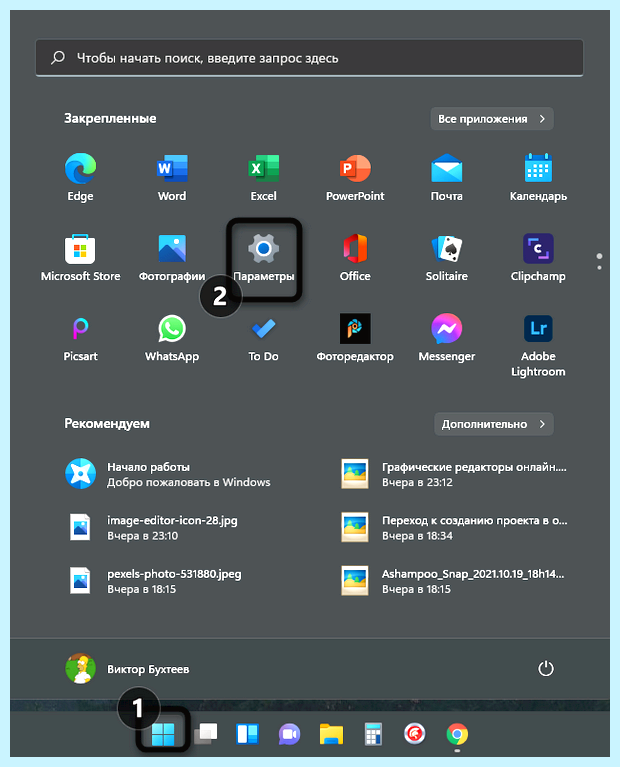Launch Word from pinned apps
This screenshot has width=620, height=767.
[172, 177]
